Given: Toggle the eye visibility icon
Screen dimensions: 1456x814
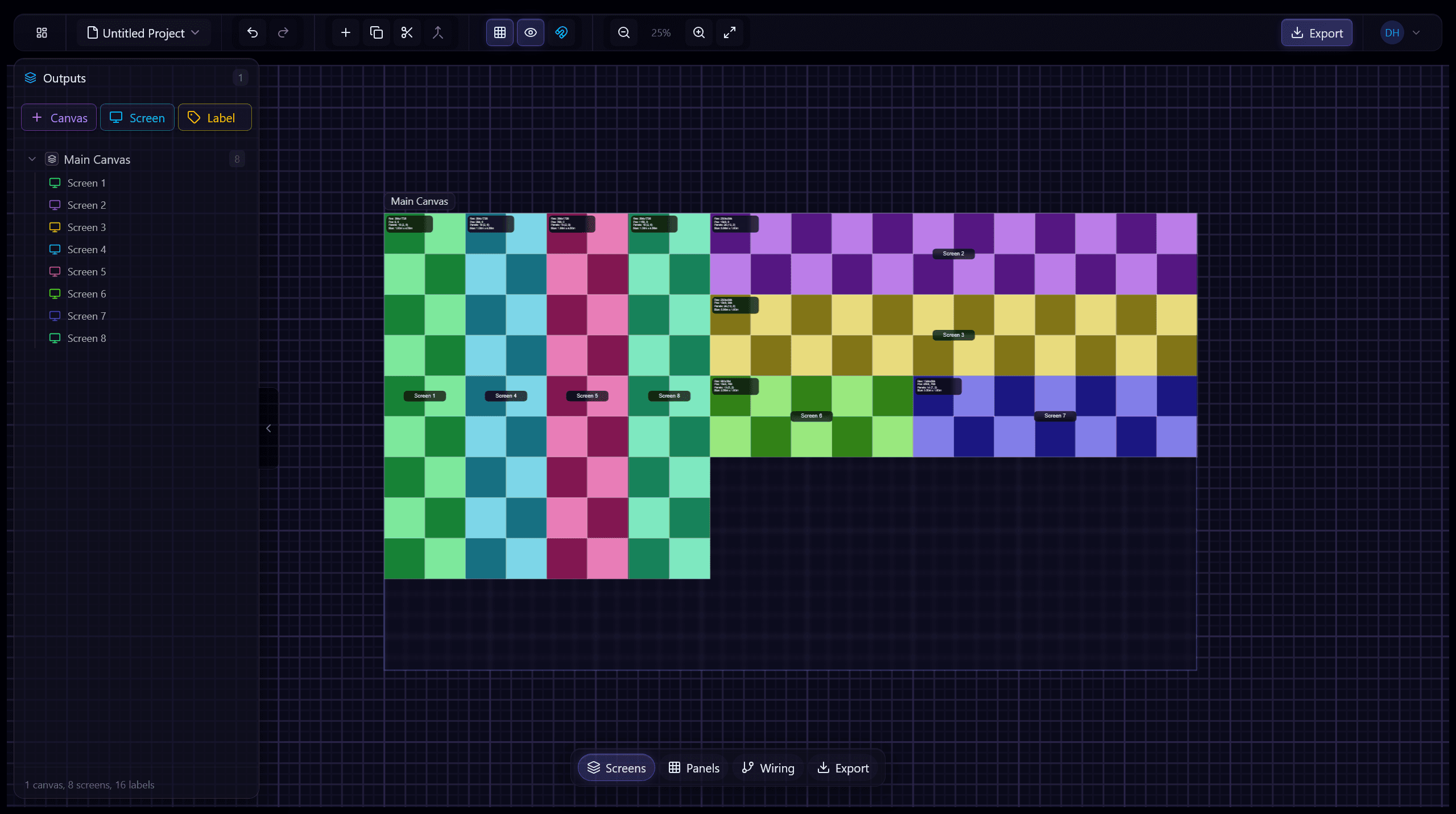Looking at the screenshot, I should coord(530,32).
